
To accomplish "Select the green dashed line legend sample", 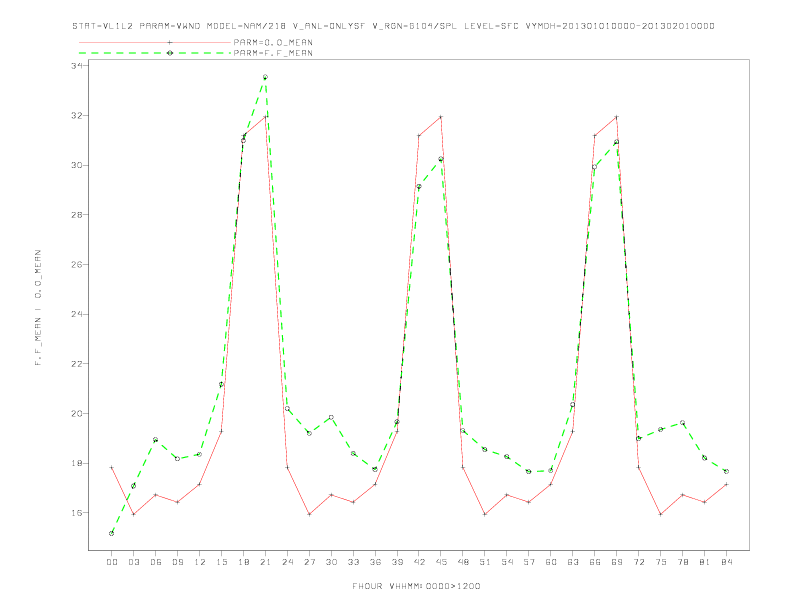I will (x=155, y=53).
